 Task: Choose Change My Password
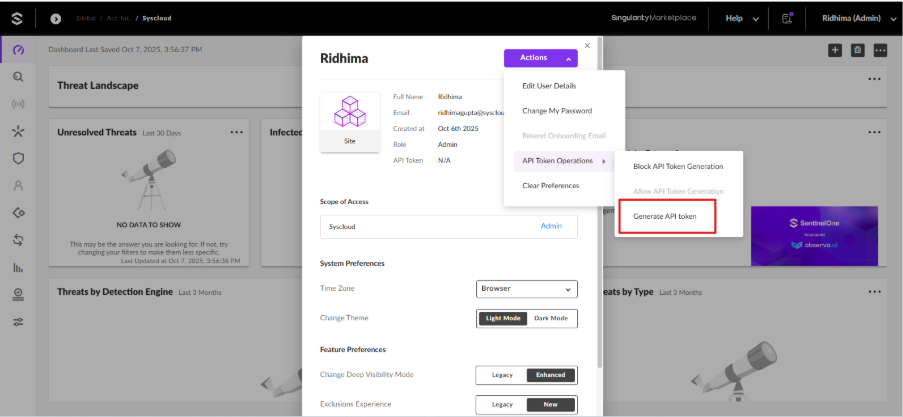[x=557, y=111]
